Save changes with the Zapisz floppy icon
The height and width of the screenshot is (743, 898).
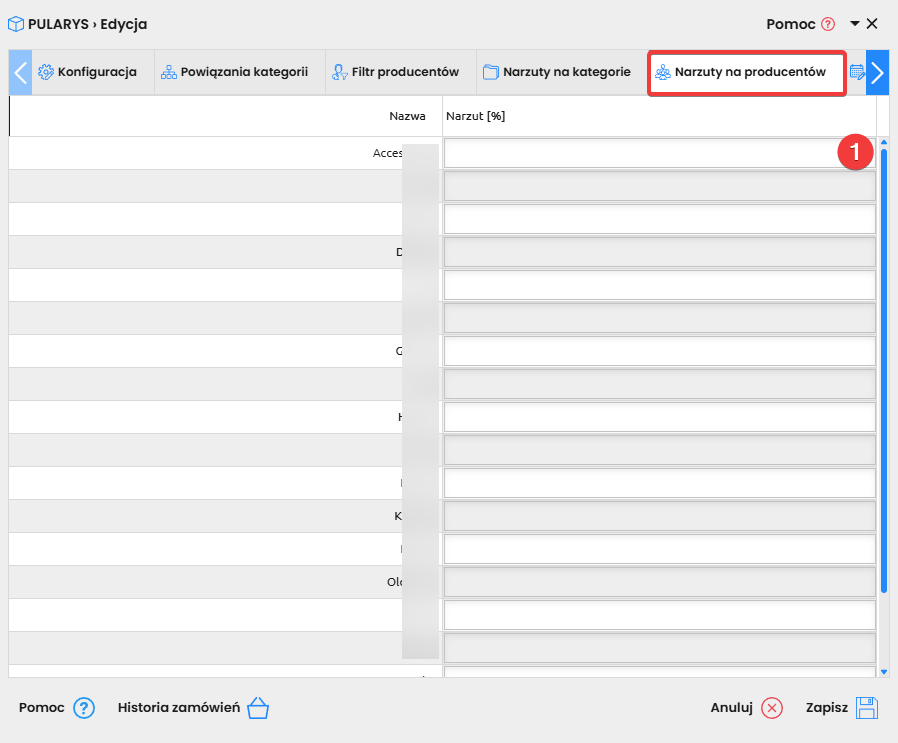point(867,708)
